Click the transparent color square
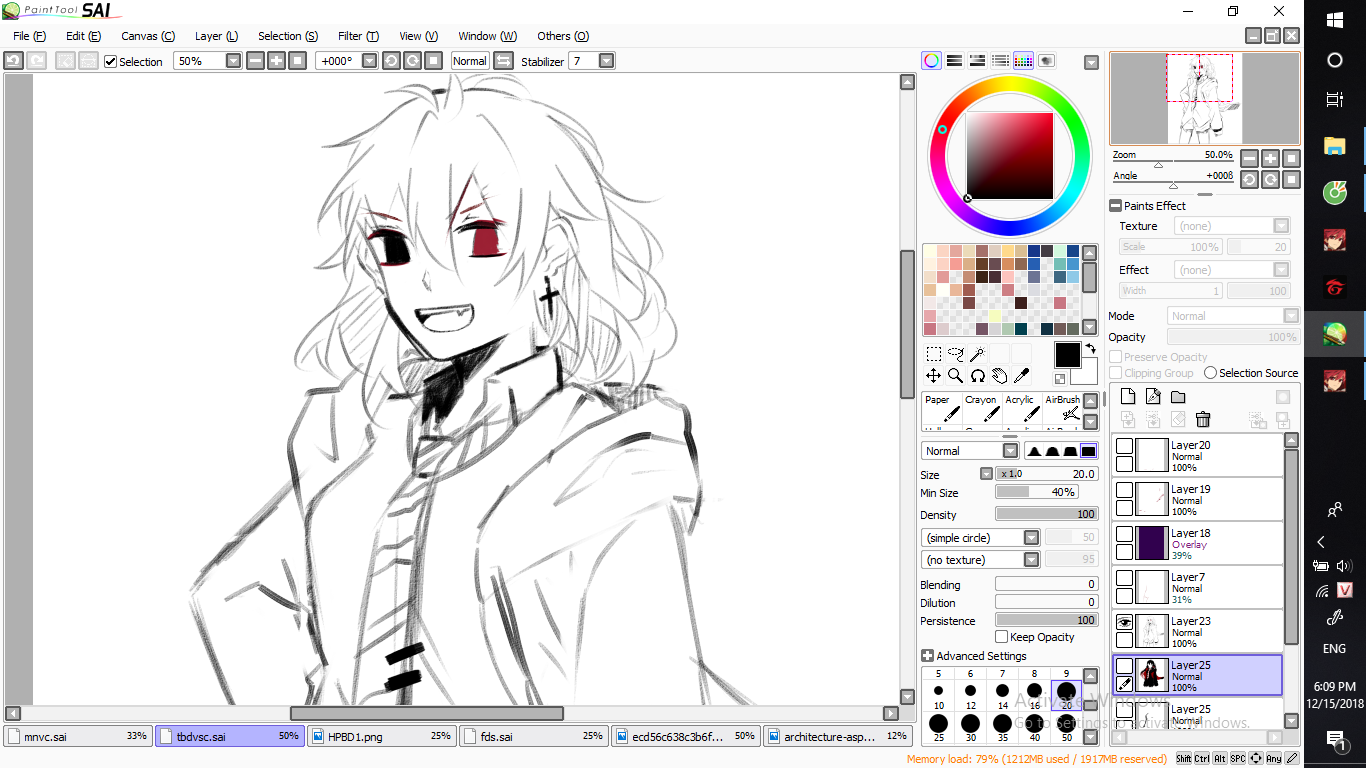The width and height of the screenshot is (1366, 768). click(1060, 379)
